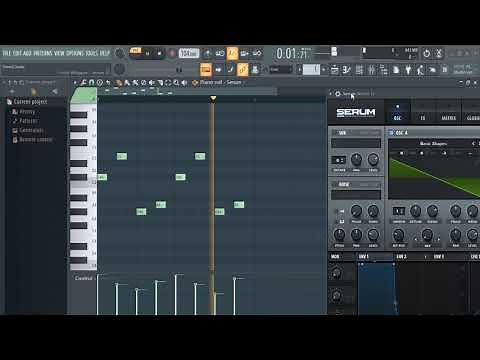Toggle typing keyboard to piano (orange keyboard icon)
This screenshot has height=360, width=480.
pos(206,70)
